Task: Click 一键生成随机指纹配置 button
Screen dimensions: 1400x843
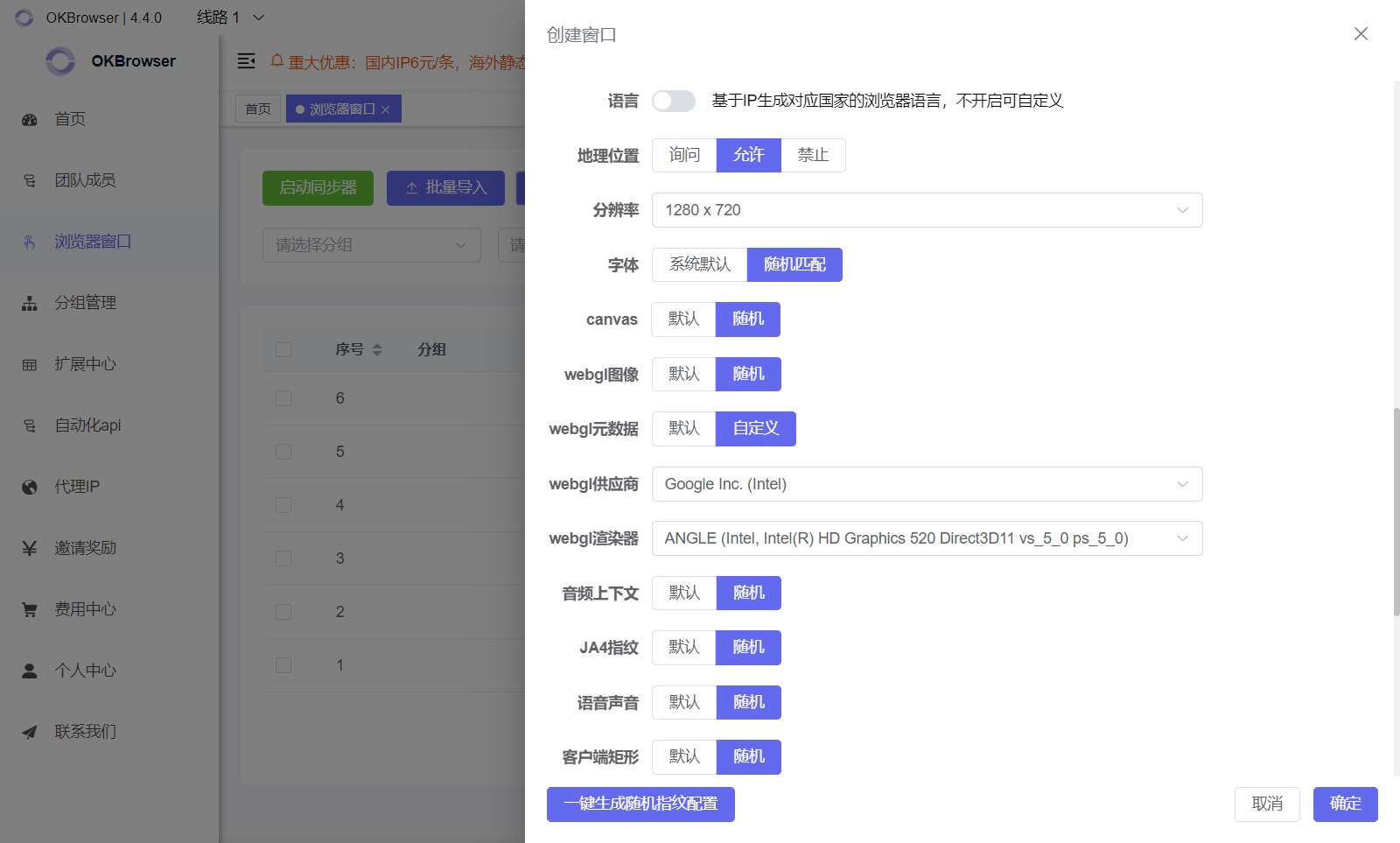Action: point(640,804)
